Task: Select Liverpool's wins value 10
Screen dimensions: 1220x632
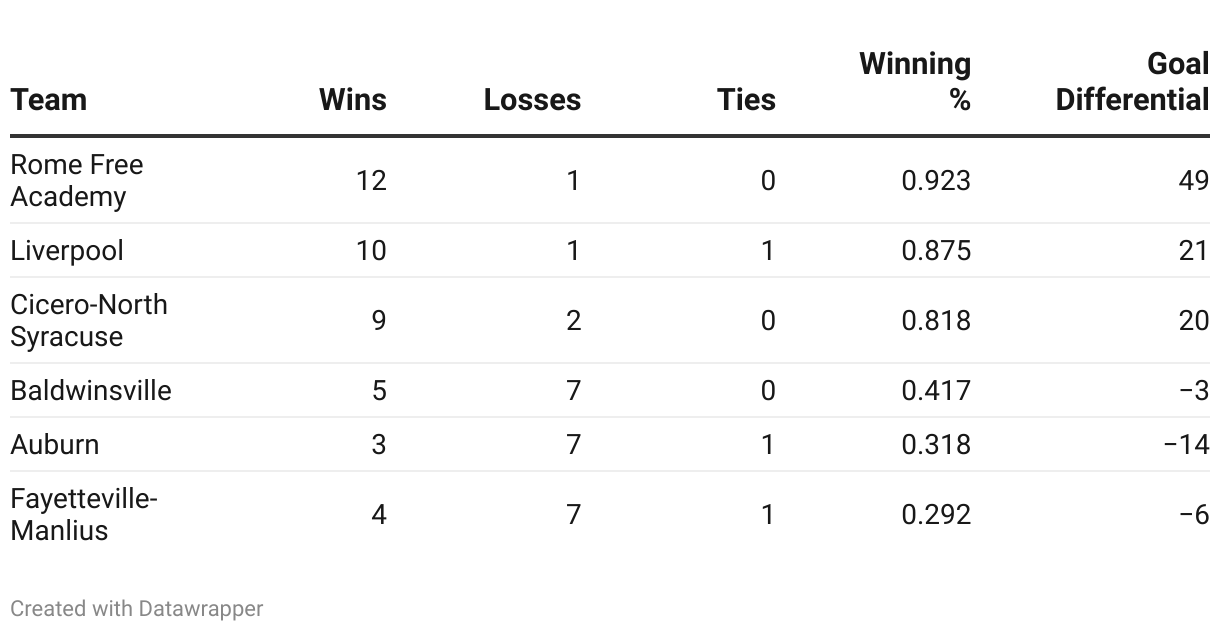Action: click(371, 250)
